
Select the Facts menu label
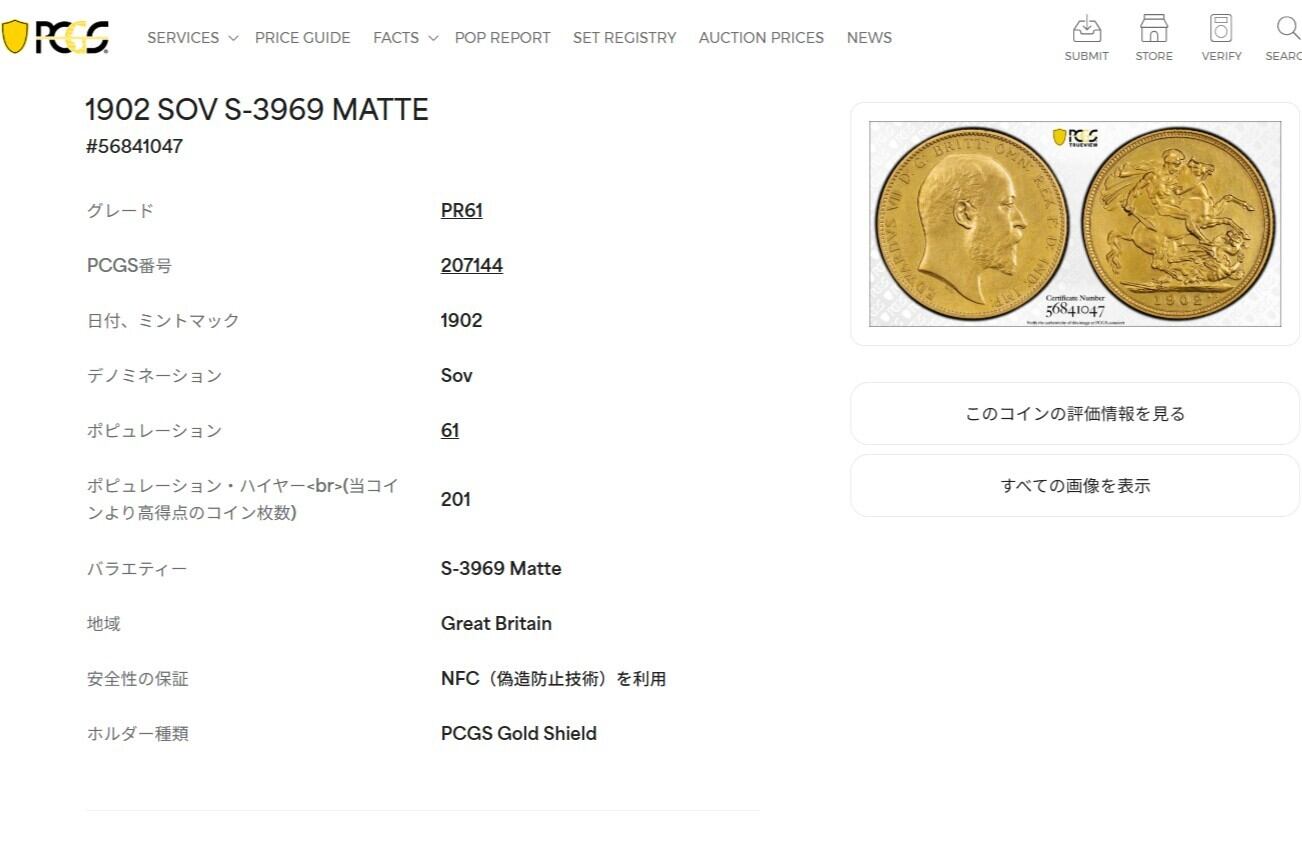396,38
